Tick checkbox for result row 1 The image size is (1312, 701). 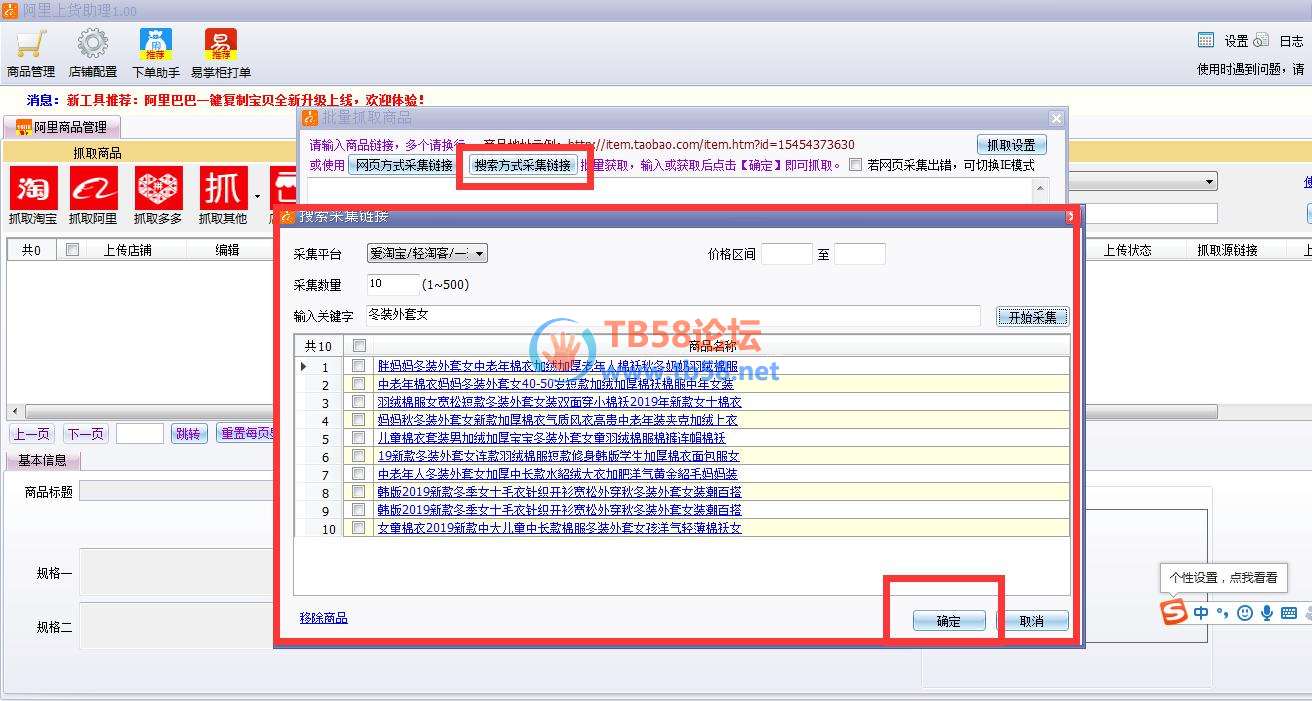point(359,366)
